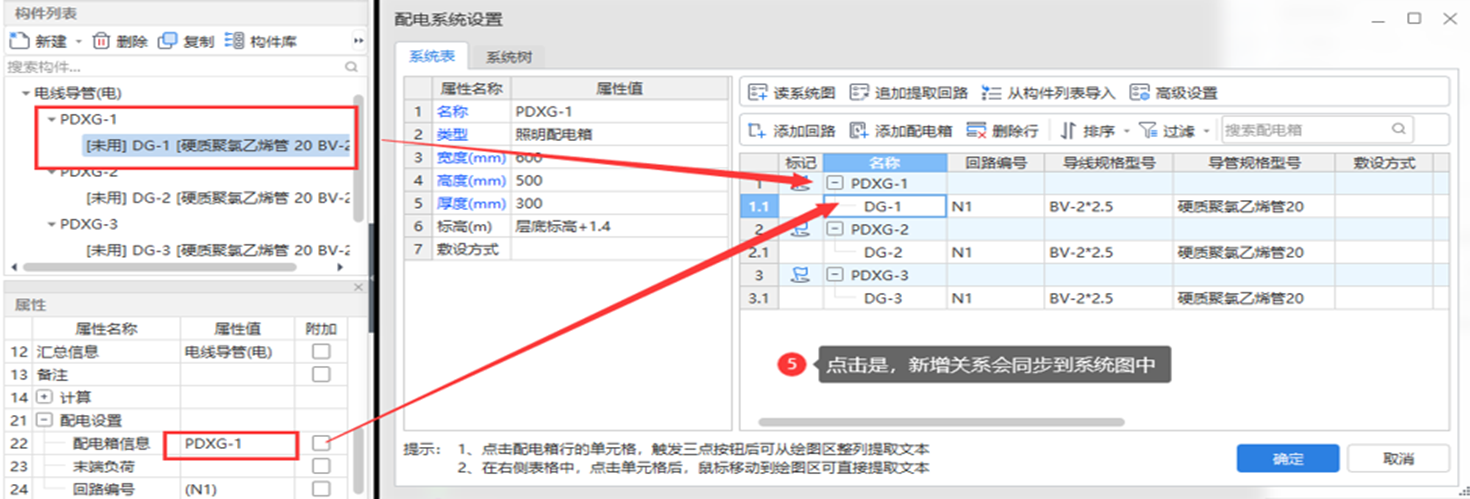Click the 新建 (New) component icon

(x=18, y=41)
